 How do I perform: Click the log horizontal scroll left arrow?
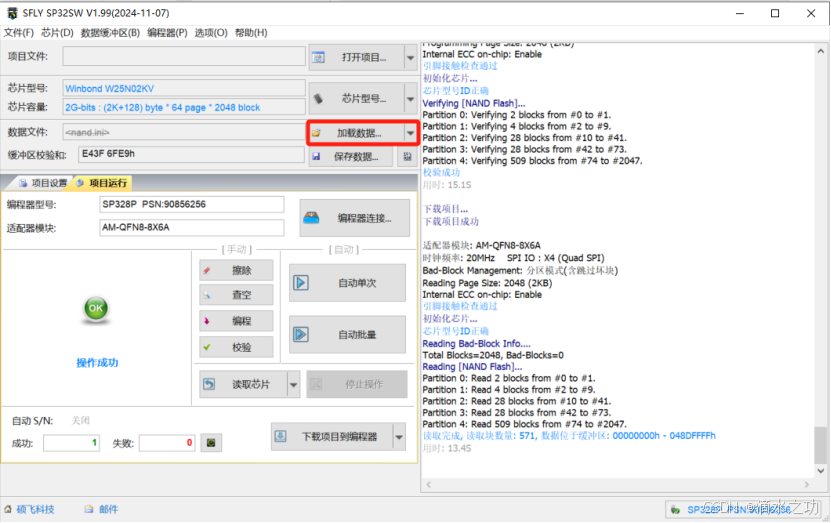429,484
